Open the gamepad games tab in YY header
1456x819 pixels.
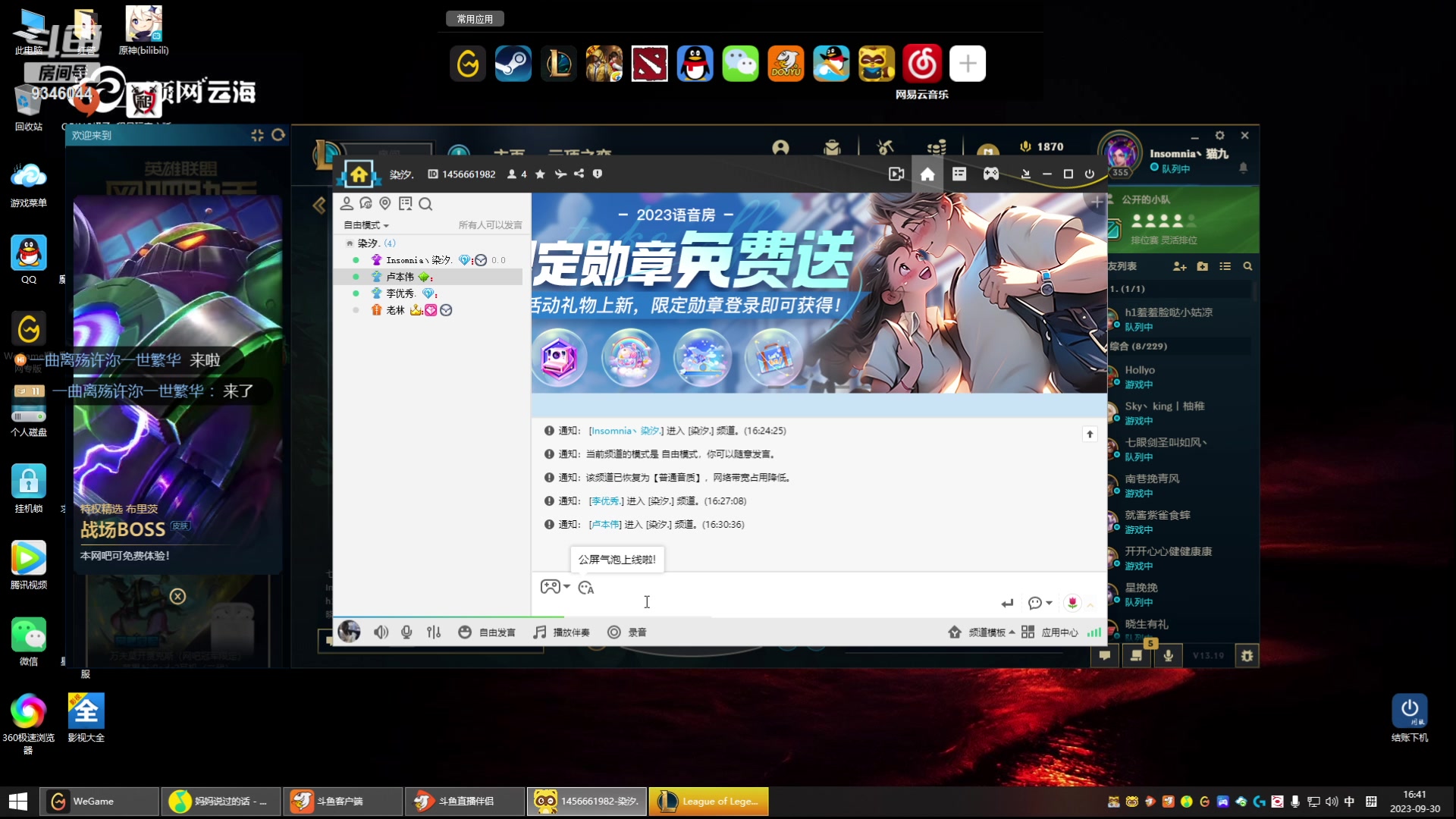(x=991, y=174)
